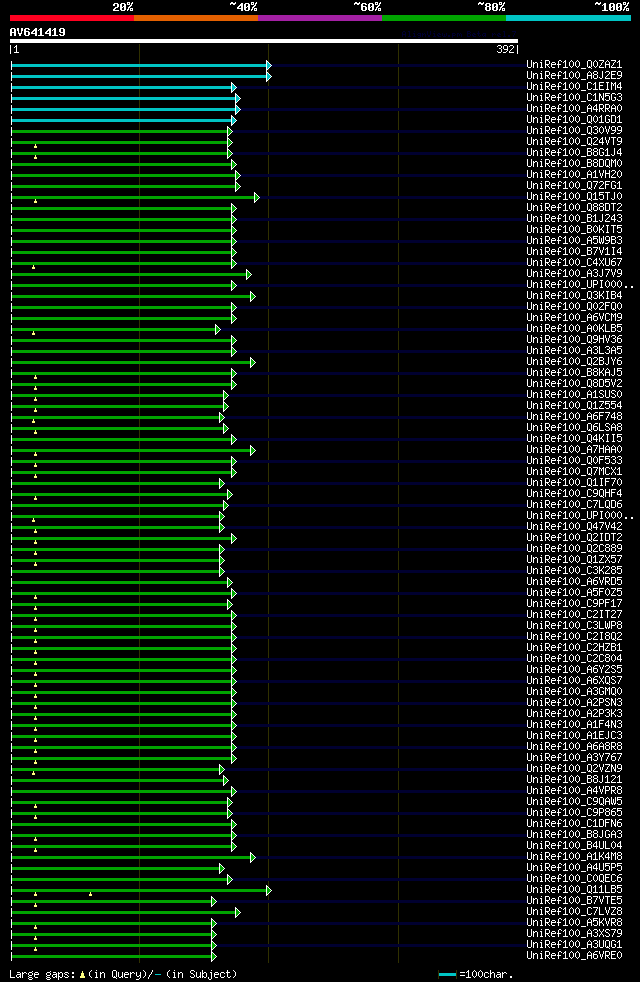Select label UniRef100_A1F4N3
The height and width of the screenshot is (982, 640).
pos(574,725)
